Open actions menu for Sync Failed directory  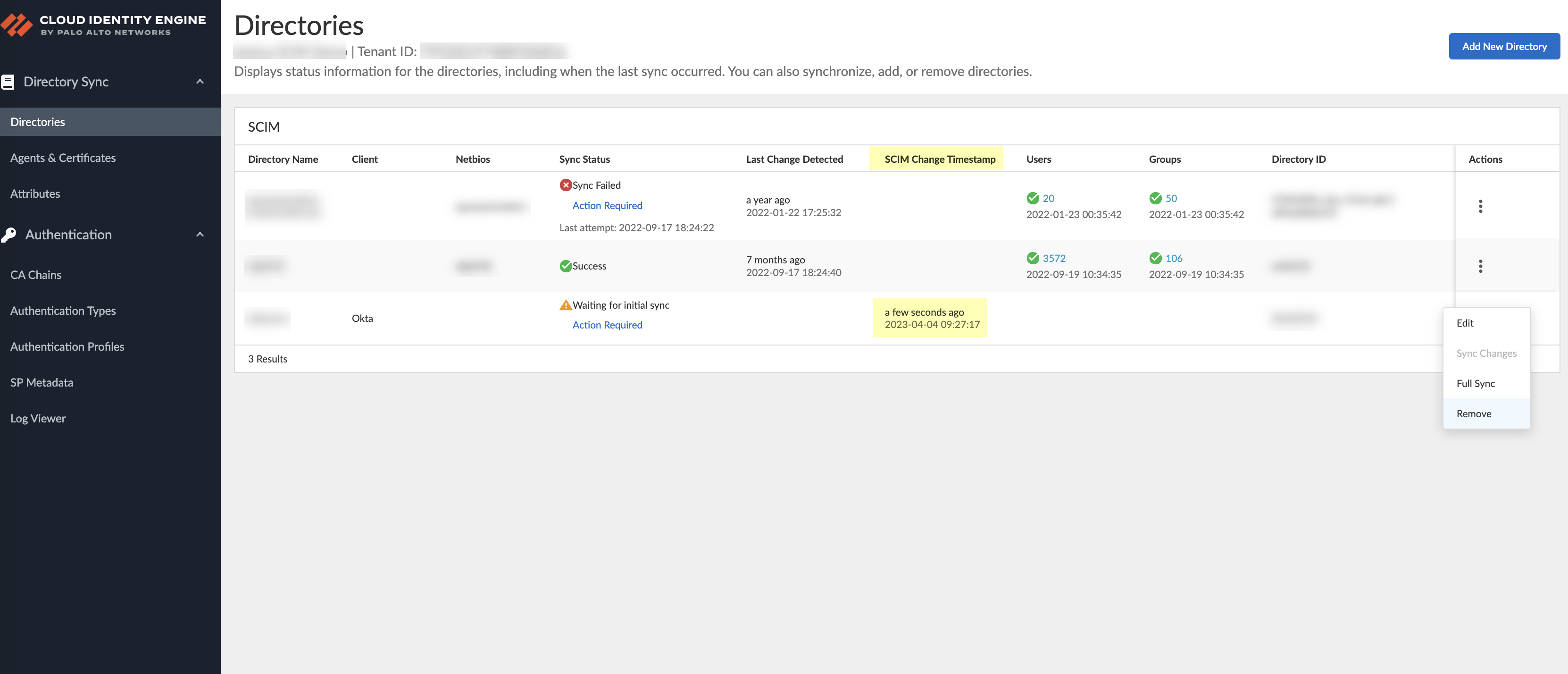(1480, 206)
